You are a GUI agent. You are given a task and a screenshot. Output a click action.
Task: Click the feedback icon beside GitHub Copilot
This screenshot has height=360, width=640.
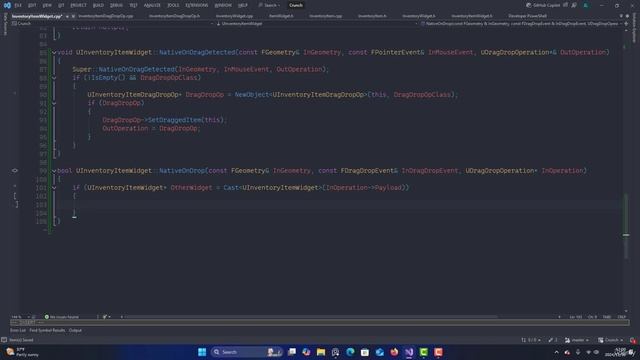point(574,5)
